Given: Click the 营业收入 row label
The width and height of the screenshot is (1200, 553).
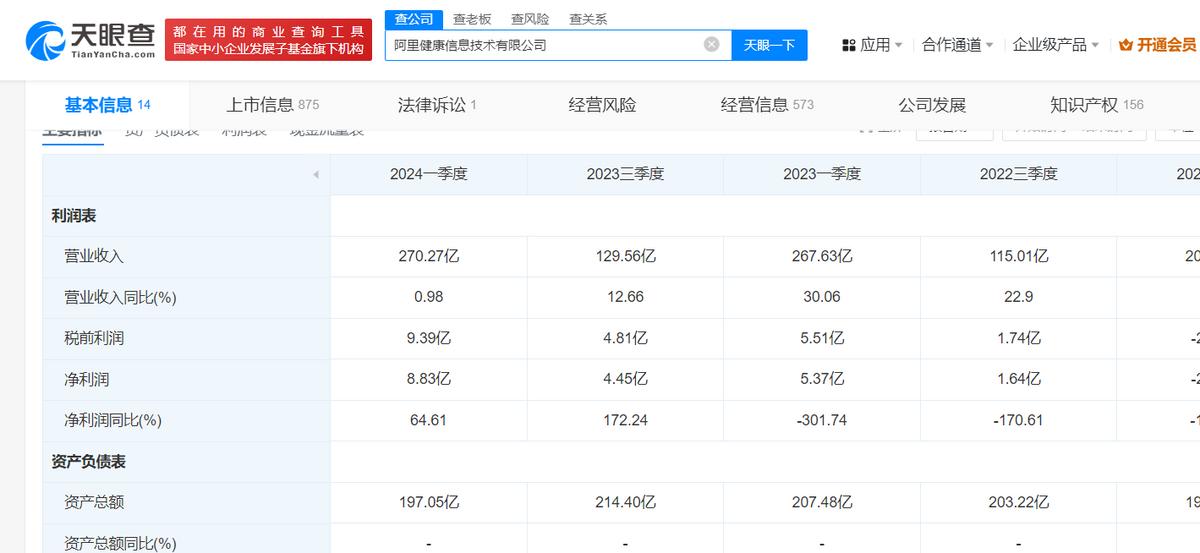Looking at the screenshot, I should point(94,256).
